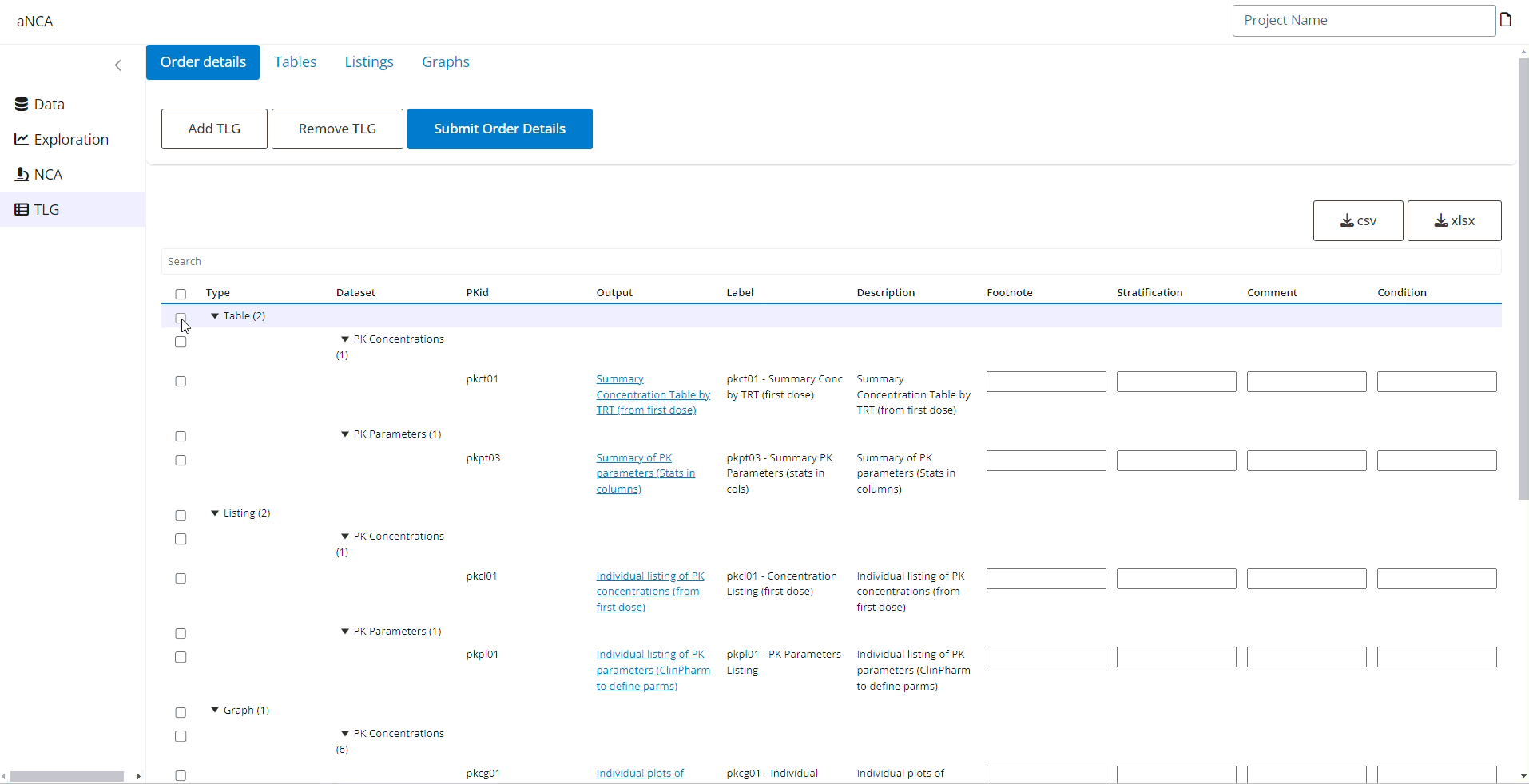Select the pkpl01 row checkbox
This screenshot has height=784, width=1529.
pos(181,658)
